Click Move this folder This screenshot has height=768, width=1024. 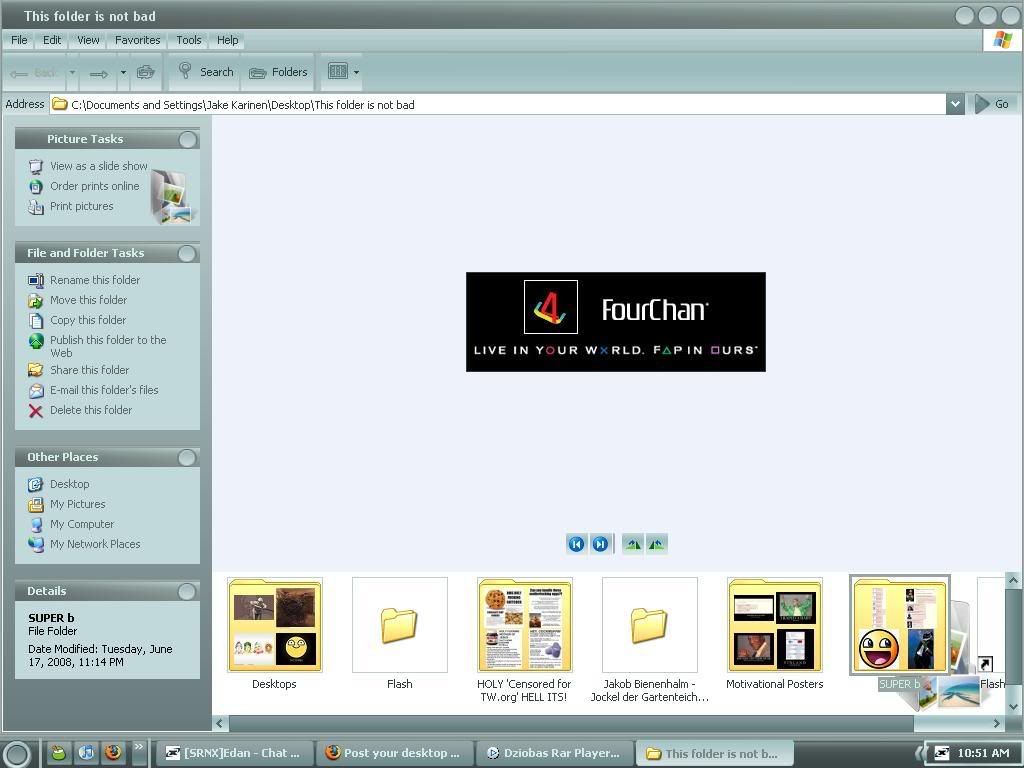tap(88, 300)
